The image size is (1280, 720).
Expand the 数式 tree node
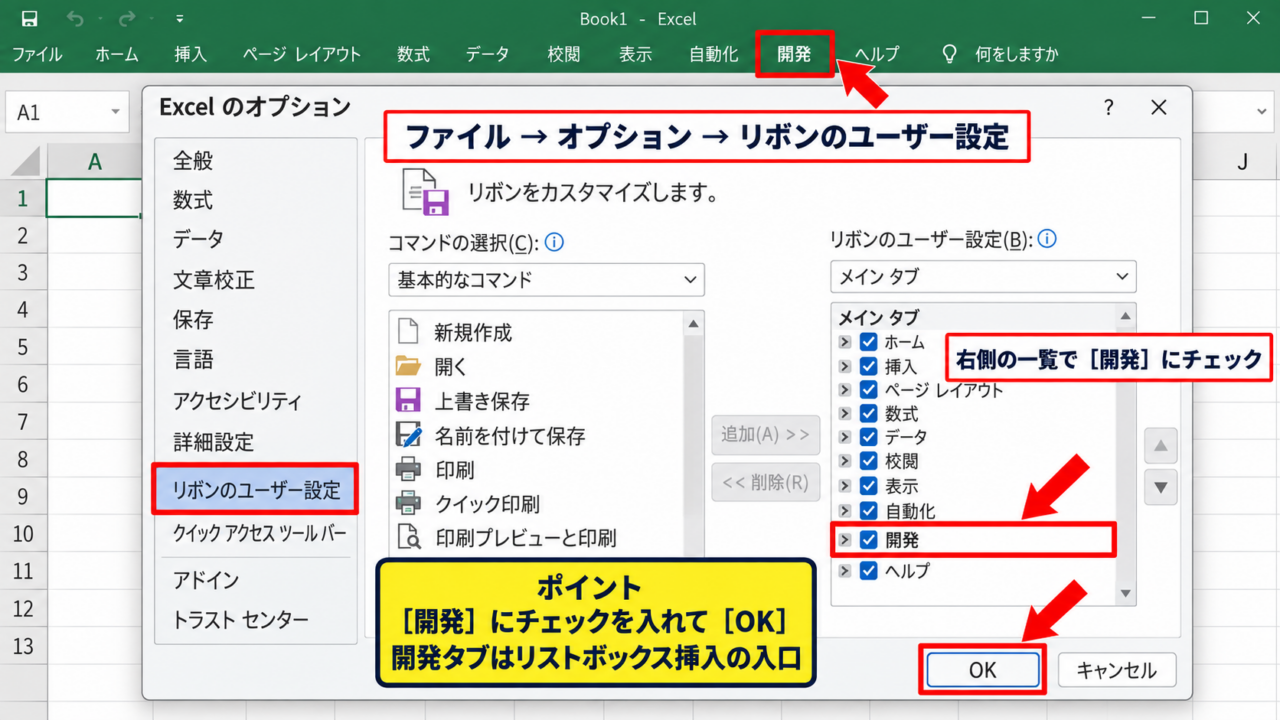845,413
